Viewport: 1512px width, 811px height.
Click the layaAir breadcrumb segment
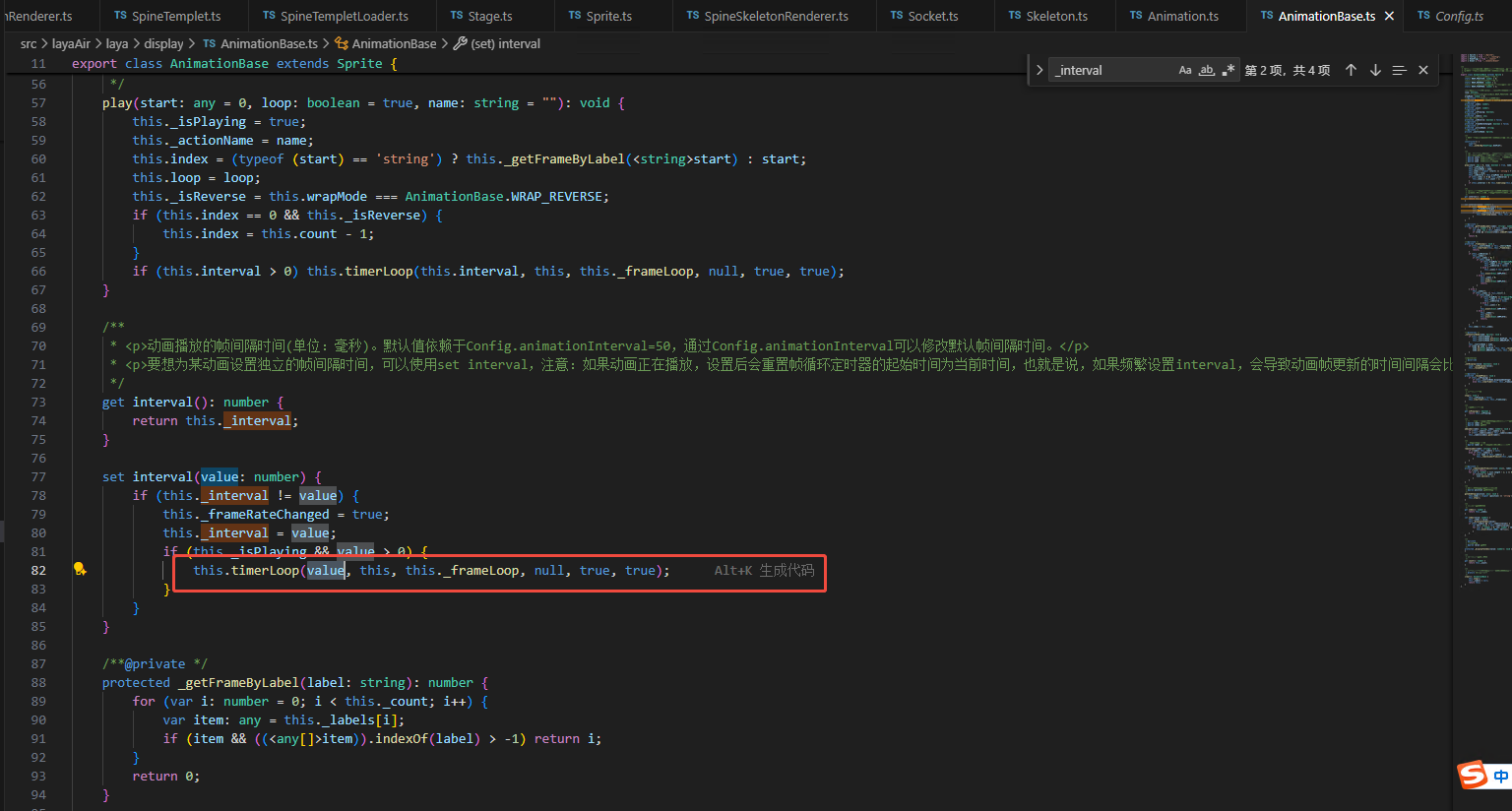click(71, 43)
